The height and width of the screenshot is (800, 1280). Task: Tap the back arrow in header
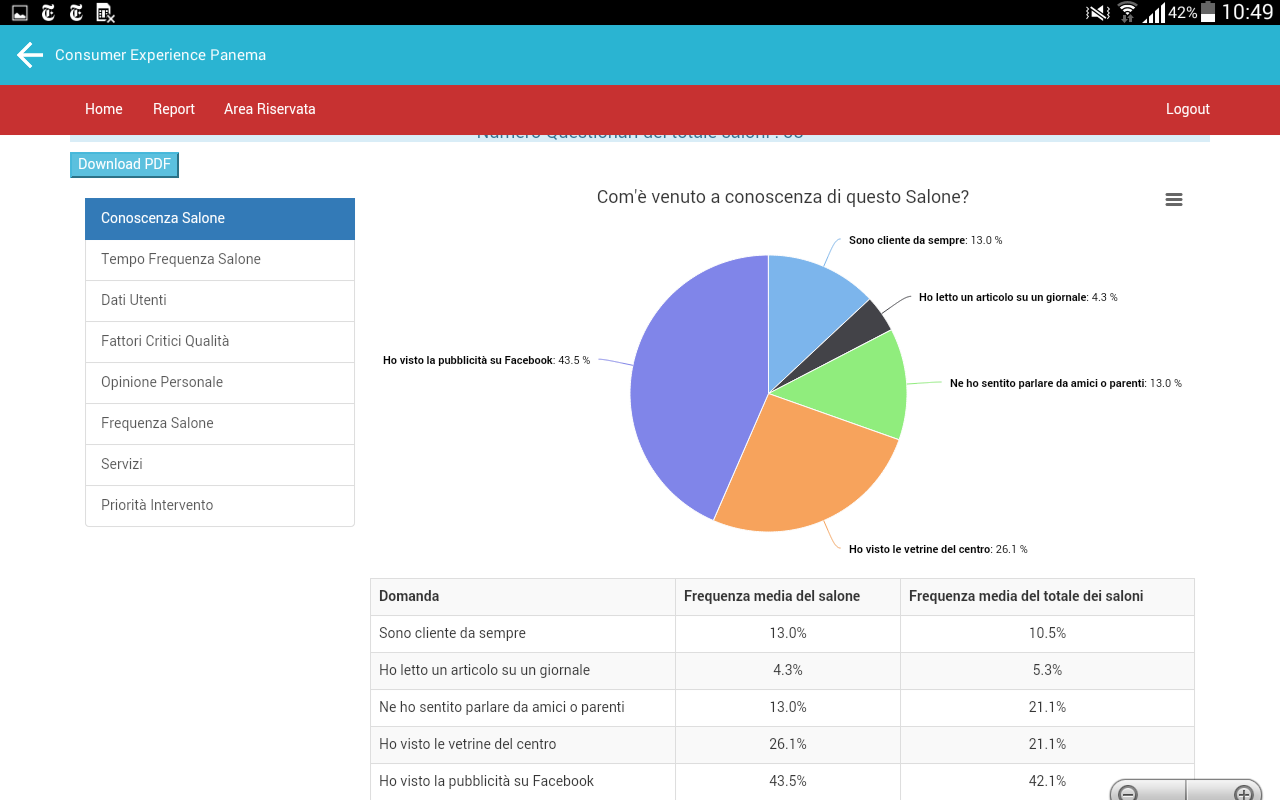pyautogui.click(x=30, y=55)
